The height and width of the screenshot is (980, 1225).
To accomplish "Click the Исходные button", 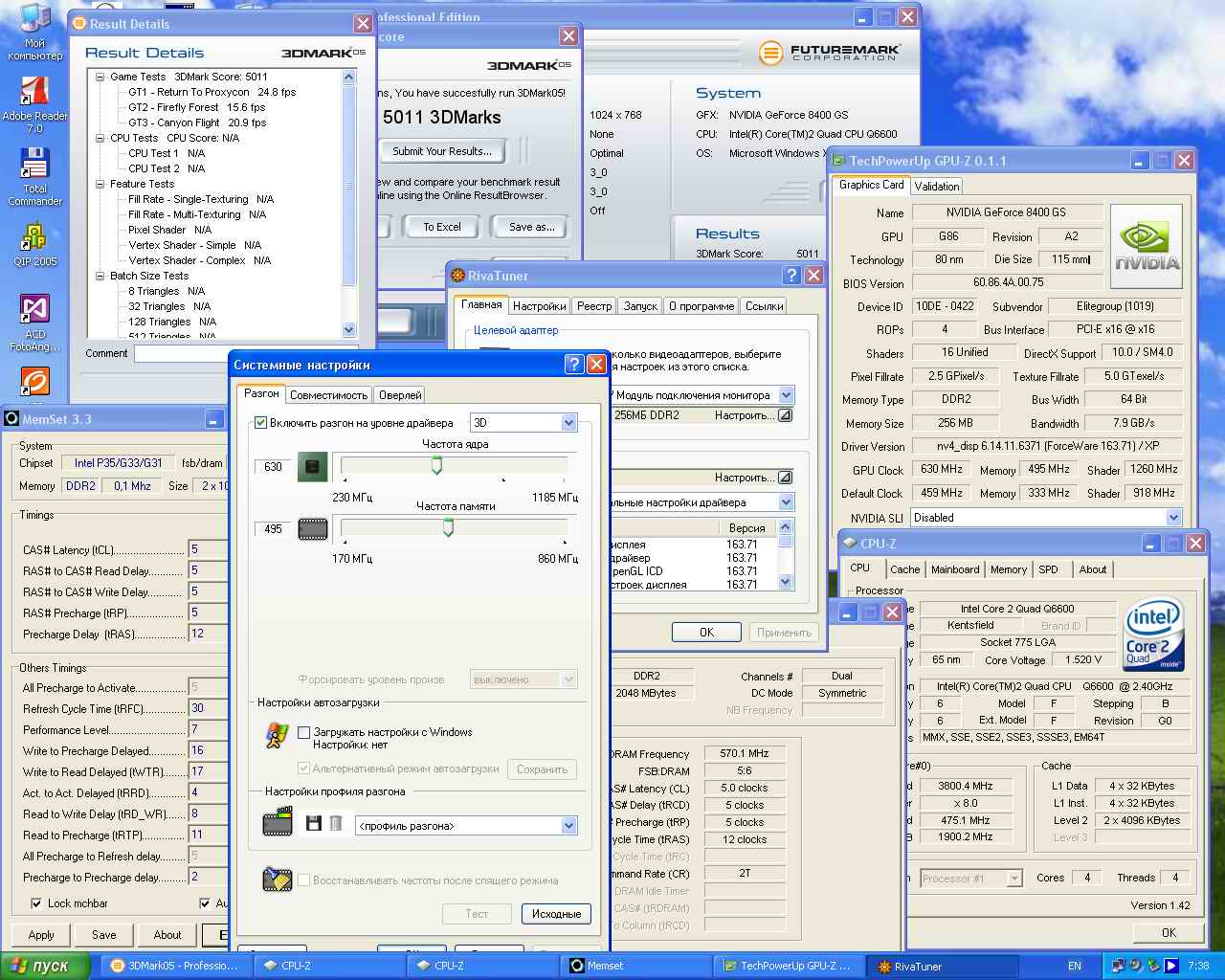I will [x=556, y=914].
